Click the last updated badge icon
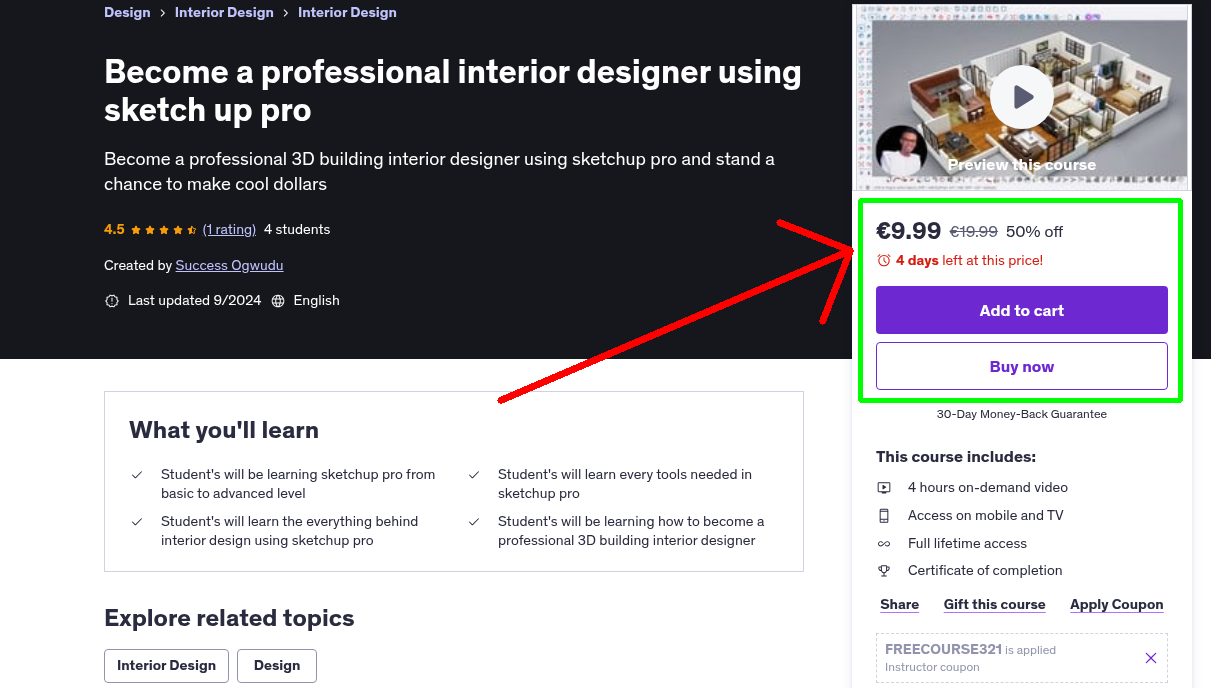Screen dimensions: 1211x688 112,301
